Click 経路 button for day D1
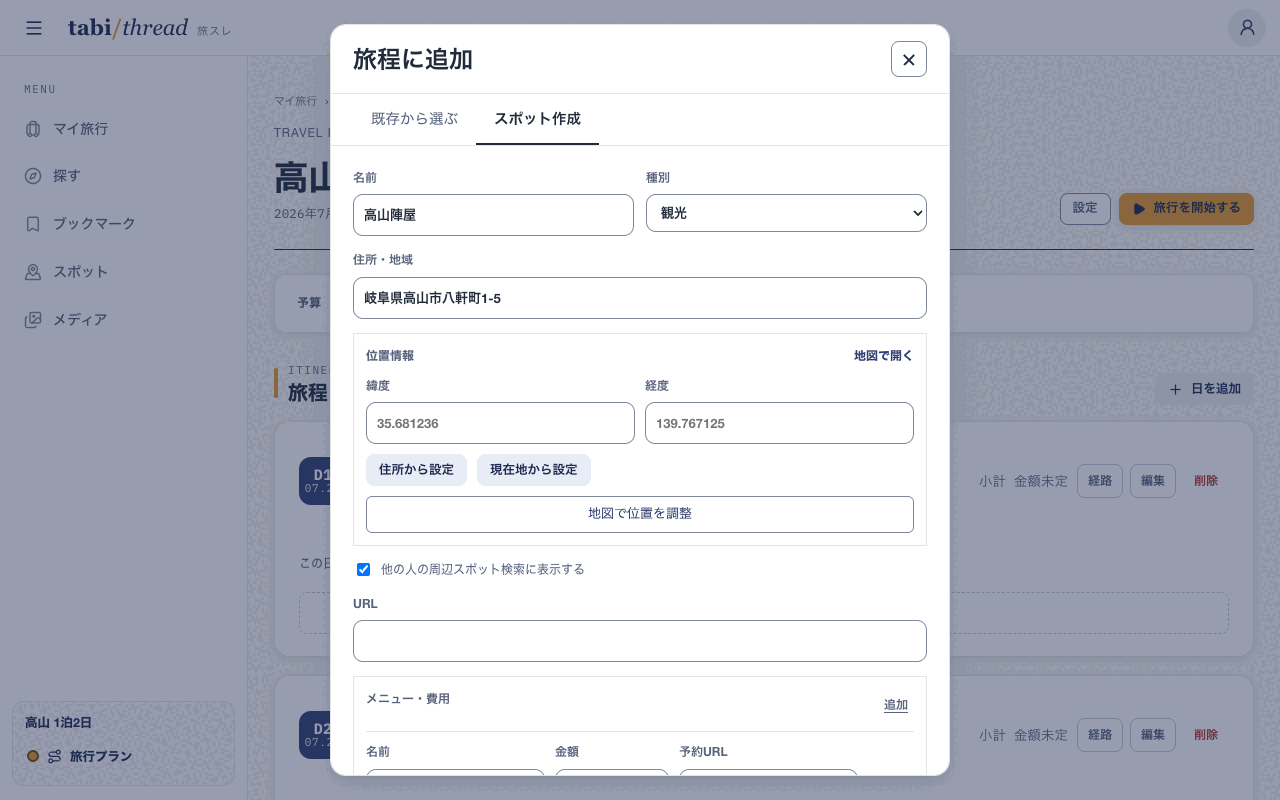This screenshot has width=1280, height=800. 1100,481
